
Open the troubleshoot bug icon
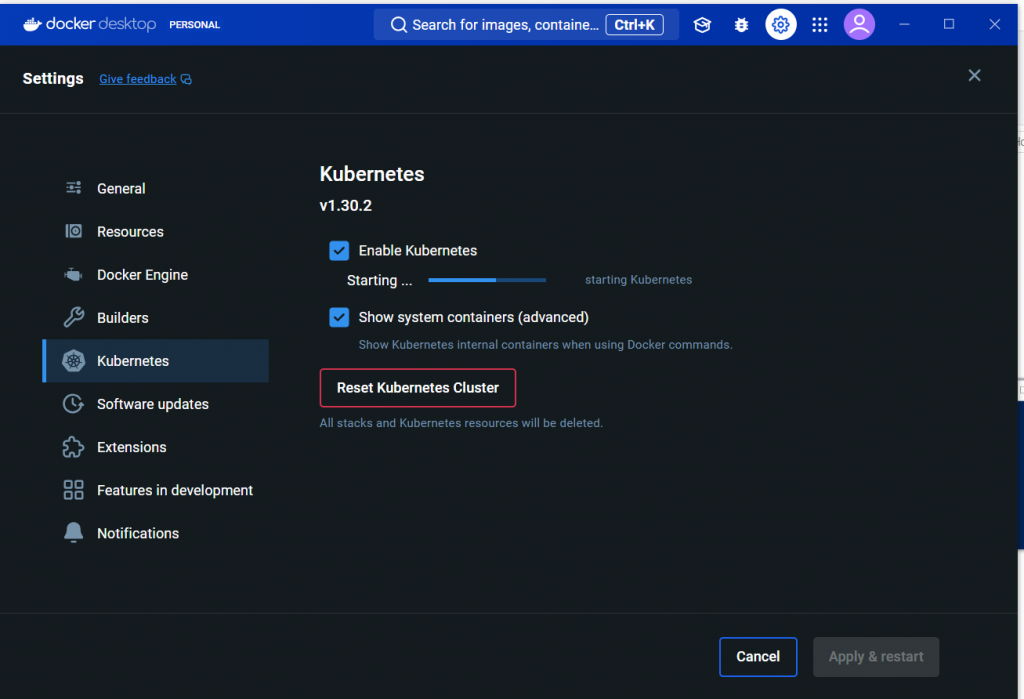coord(741,25)
